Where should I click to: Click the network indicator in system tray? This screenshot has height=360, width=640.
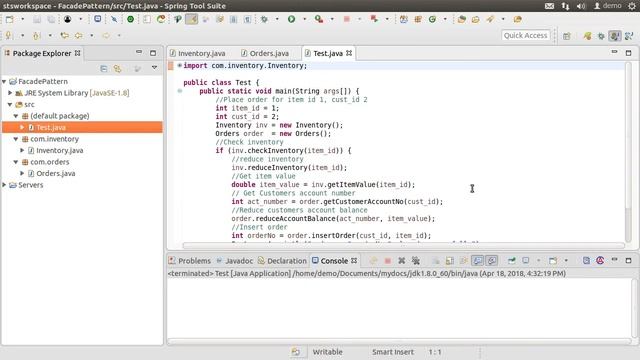pos(565,6)
